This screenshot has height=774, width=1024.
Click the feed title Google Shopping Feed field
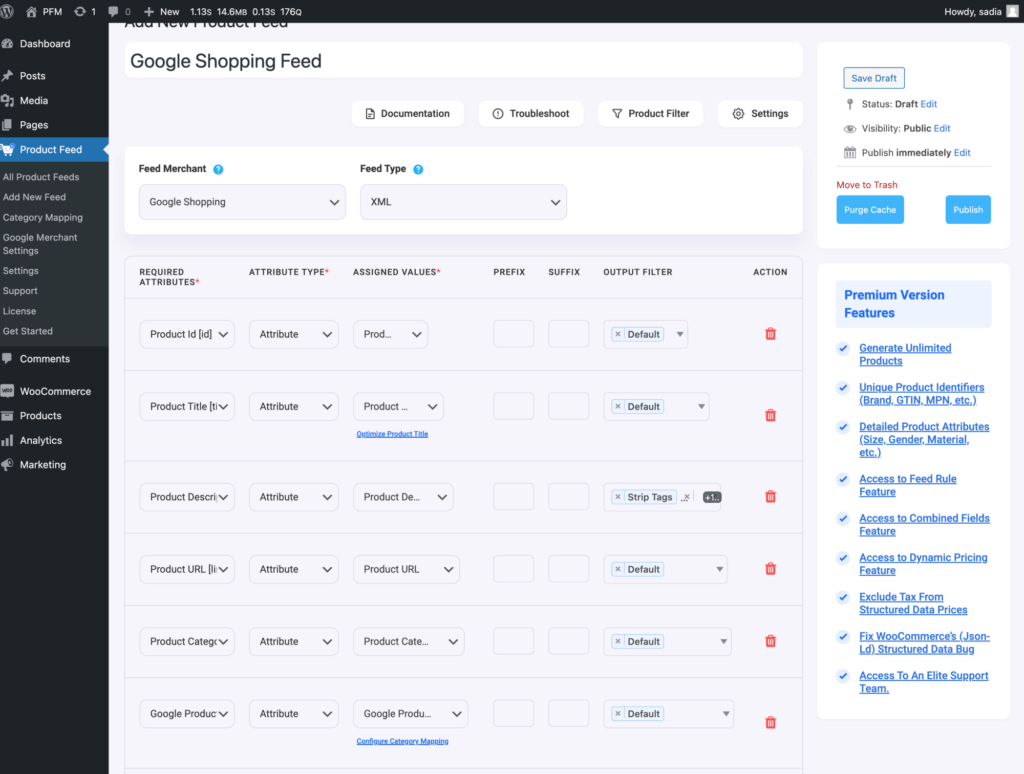tap(464, 61)
